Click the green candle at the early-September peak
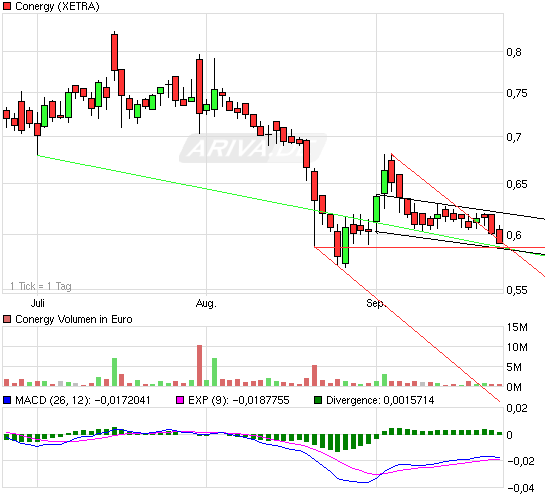The height and width of the screenshot is (496, 545). [384, 182]
